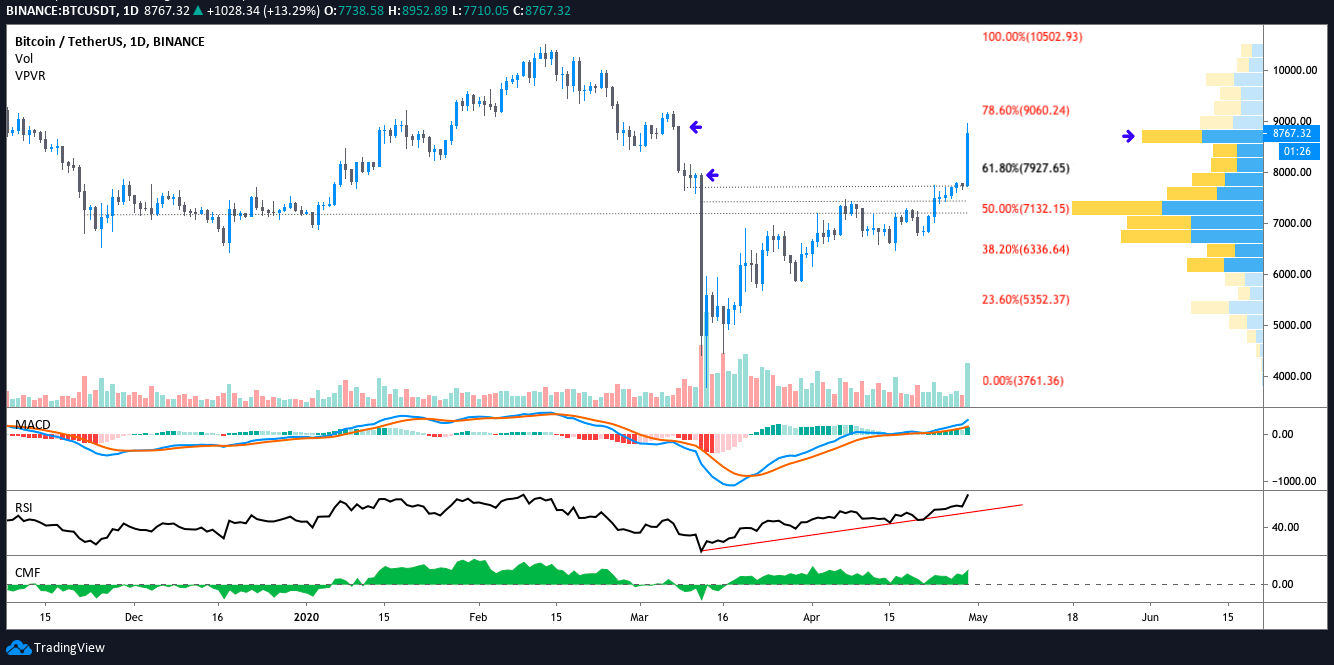
Task: Click the VPVR indicator label
Action: 30,76
